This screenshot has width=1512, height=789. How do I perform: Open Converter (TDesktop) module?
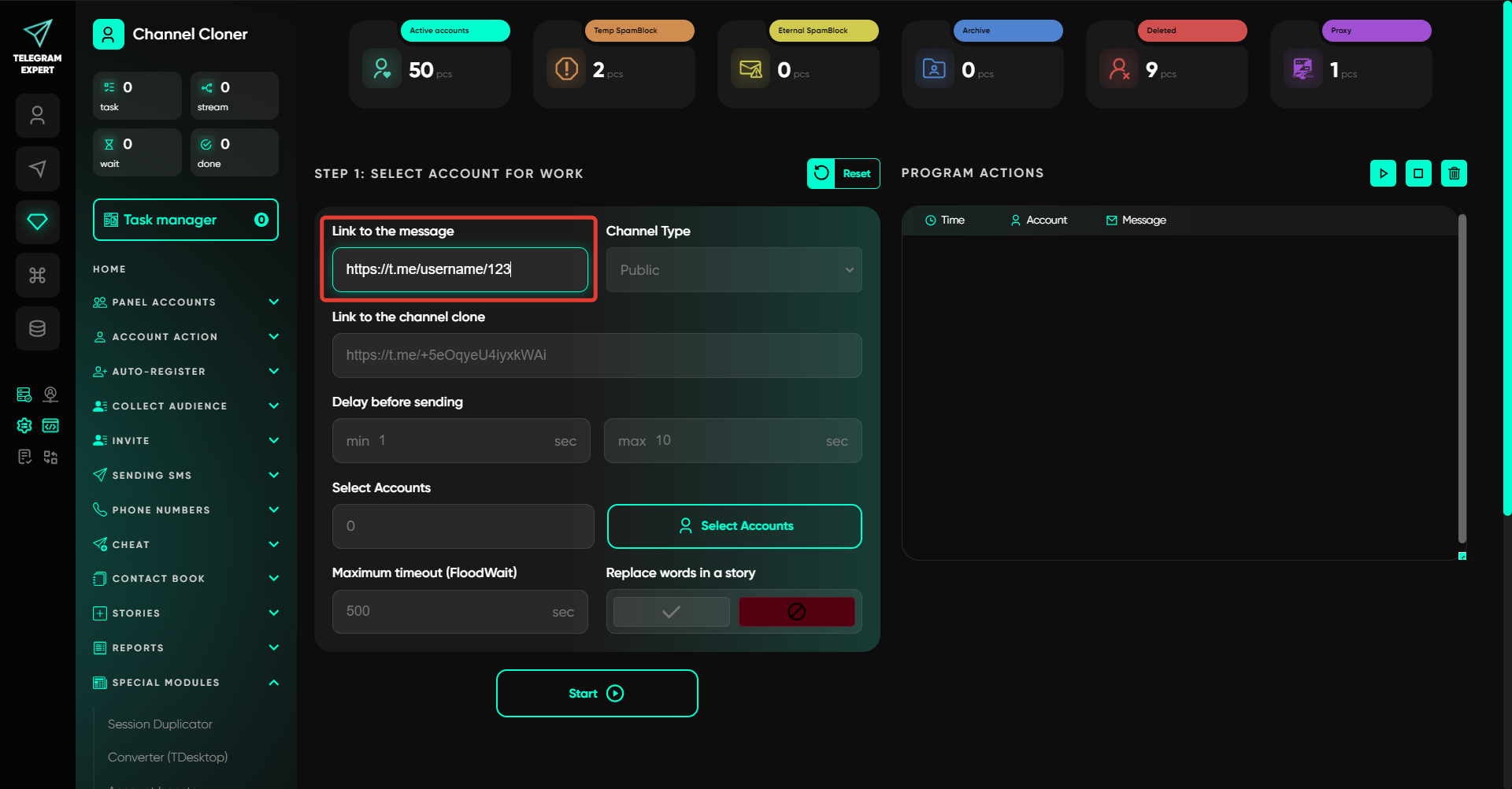pyautogui.click(x=168, y=758)
